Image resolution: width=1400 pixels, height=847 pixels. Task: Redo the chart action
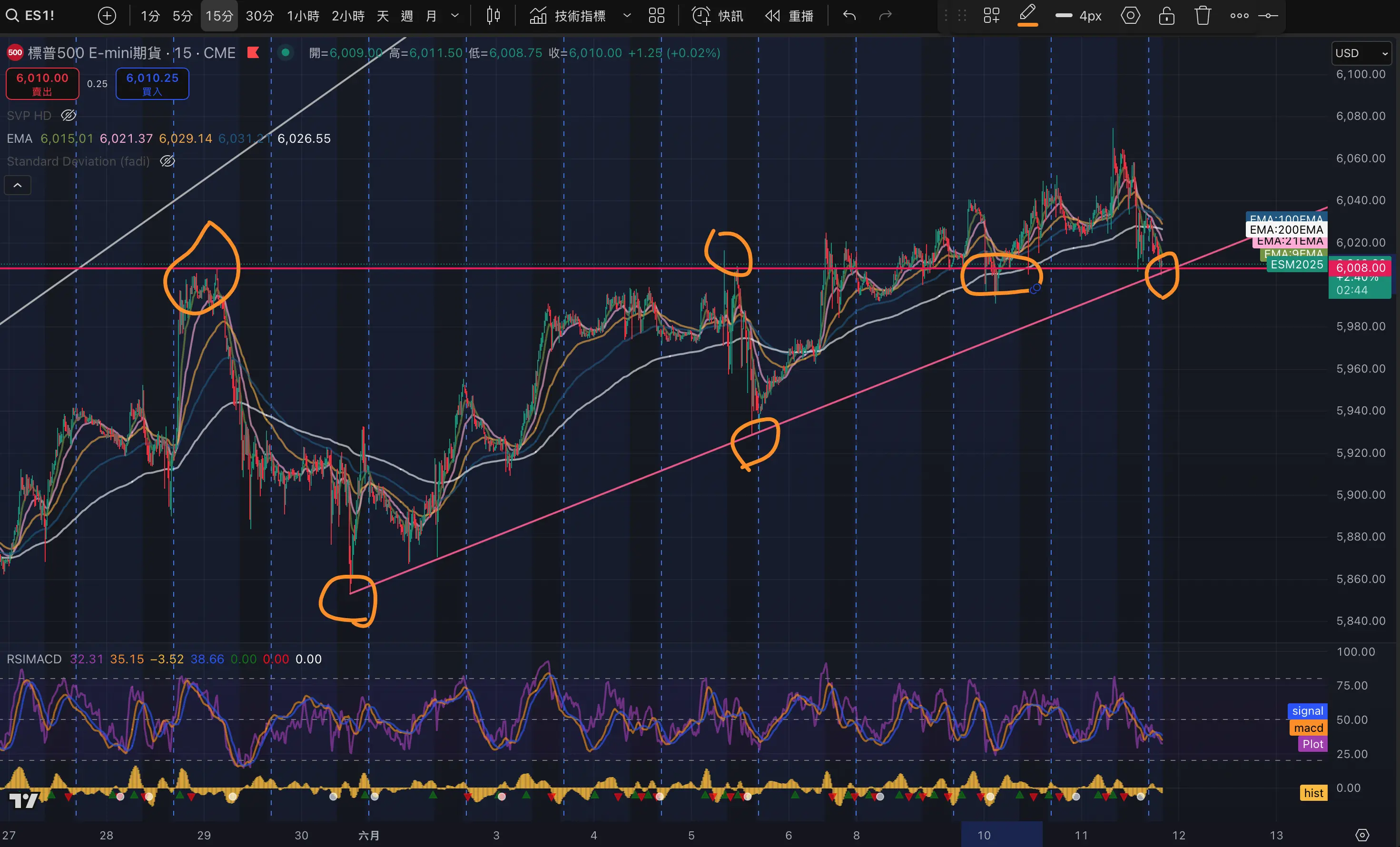pos(885,15)
